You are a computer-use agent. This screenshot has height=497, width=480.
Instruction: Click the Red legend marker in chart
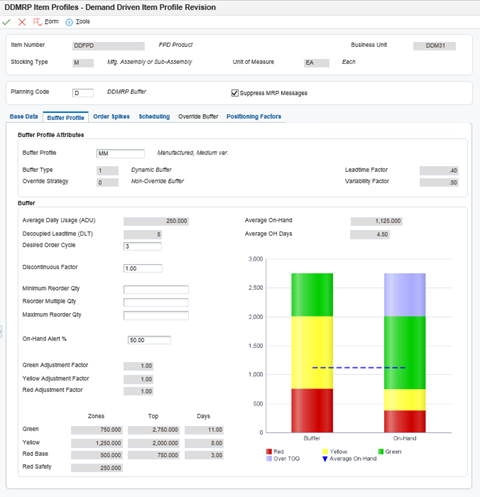pos(269,451)
